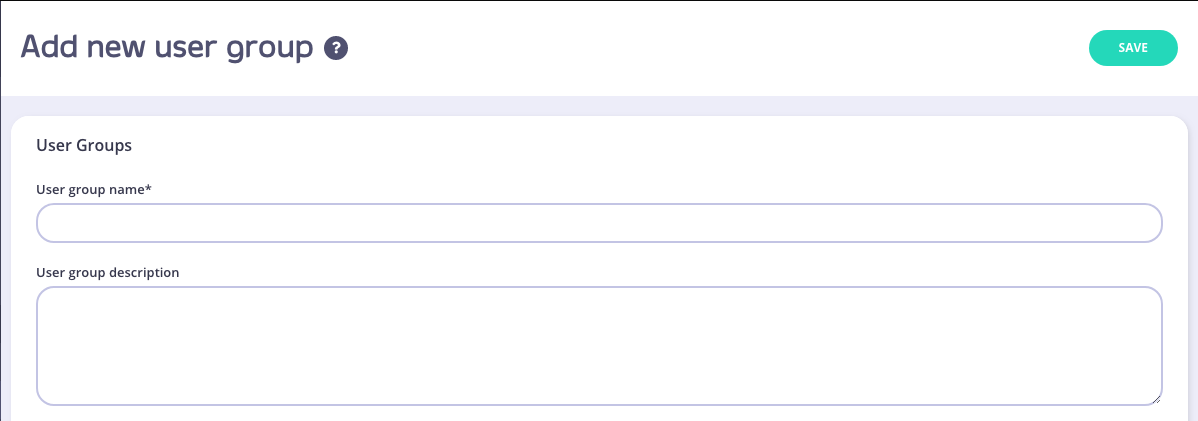Viewport: 1198px width, 421px height.
Task: Click the "User group description" field label
Action: click(x=107, y=272)
